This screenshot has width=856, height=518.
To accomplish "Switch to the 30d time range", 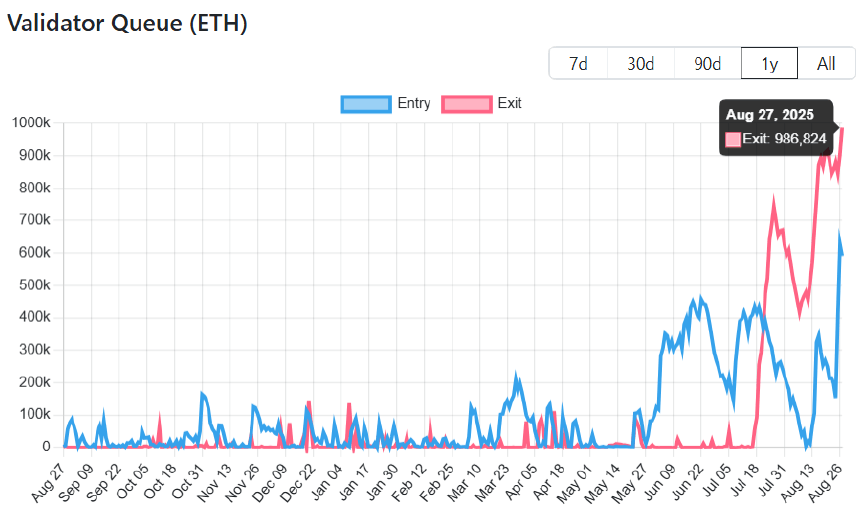I will click(x=640, y=63).
